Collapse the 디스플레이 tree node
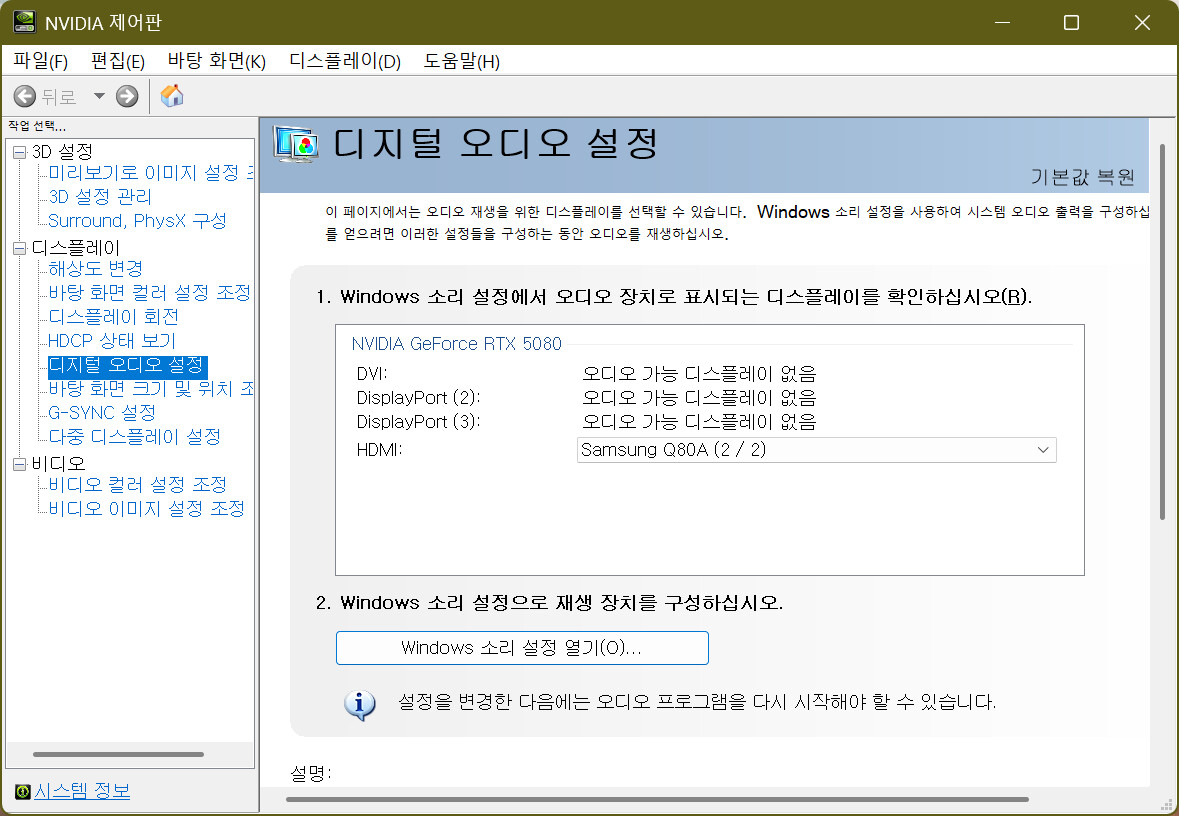This screenshot has width=1179, height=816. pyautogui.click(x=20, y=248)
